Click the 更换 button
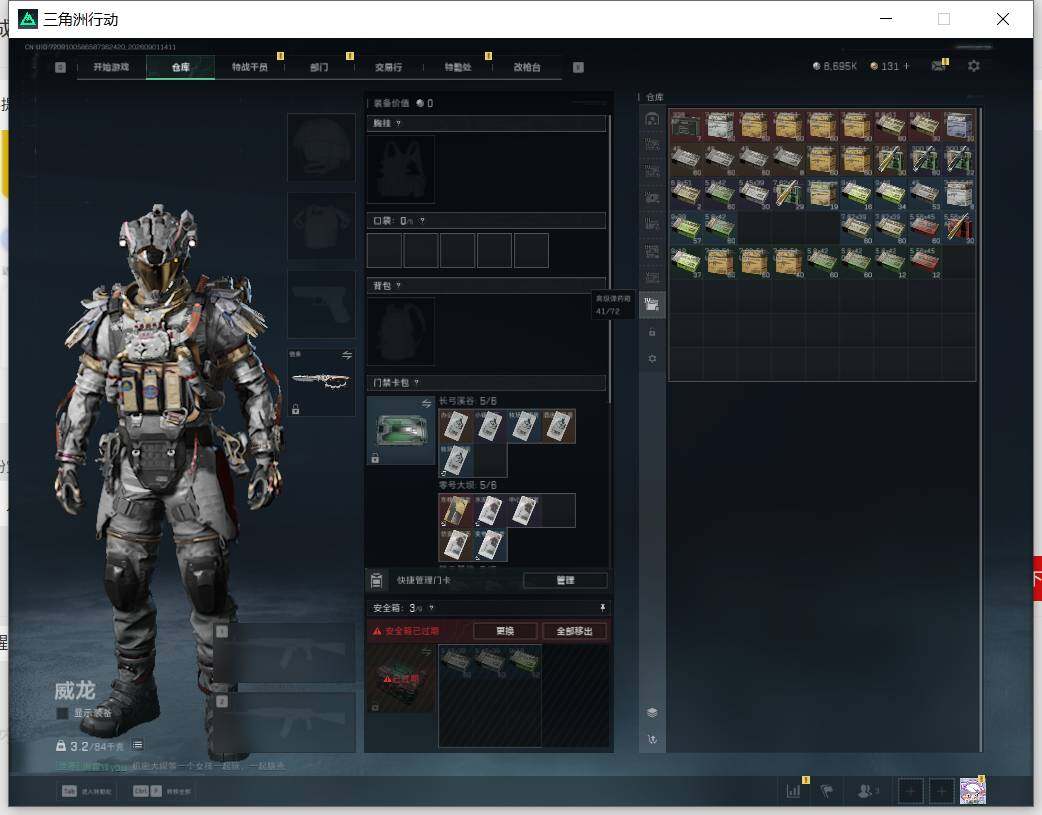Viewport: 1042px width, 815px height. click(505, 631)
